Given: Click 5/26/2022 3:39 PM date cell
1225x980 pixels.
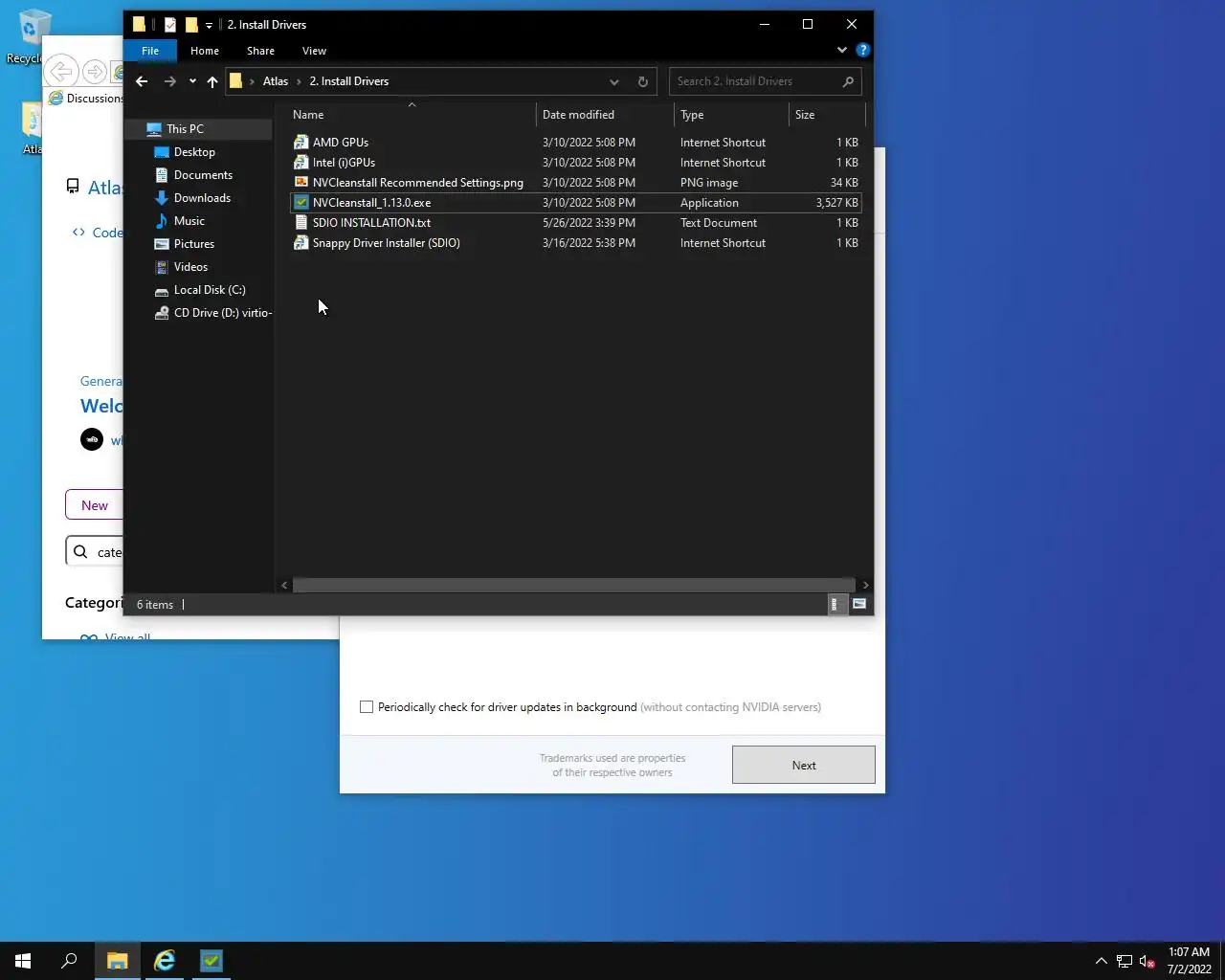Looking at the screenshot, I should [589, 223].
